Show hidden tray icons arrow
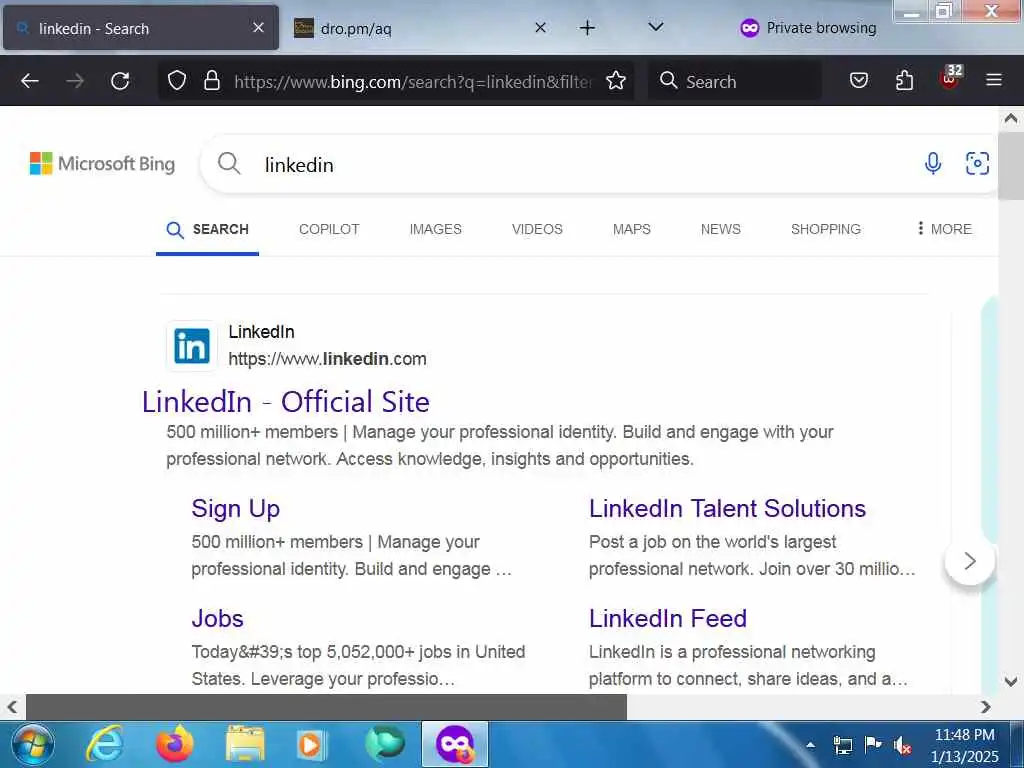 point(810,744)
